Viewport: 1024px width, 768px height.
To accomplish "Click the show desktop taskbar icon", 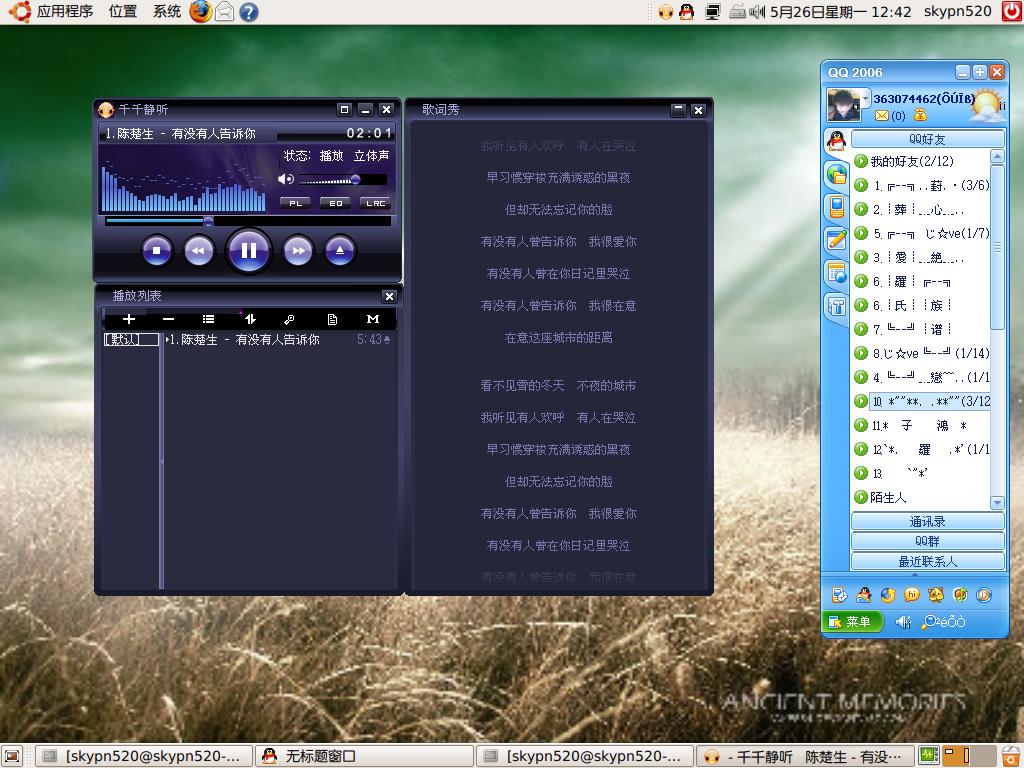I will pyautogui.click(x=12, y=756).
